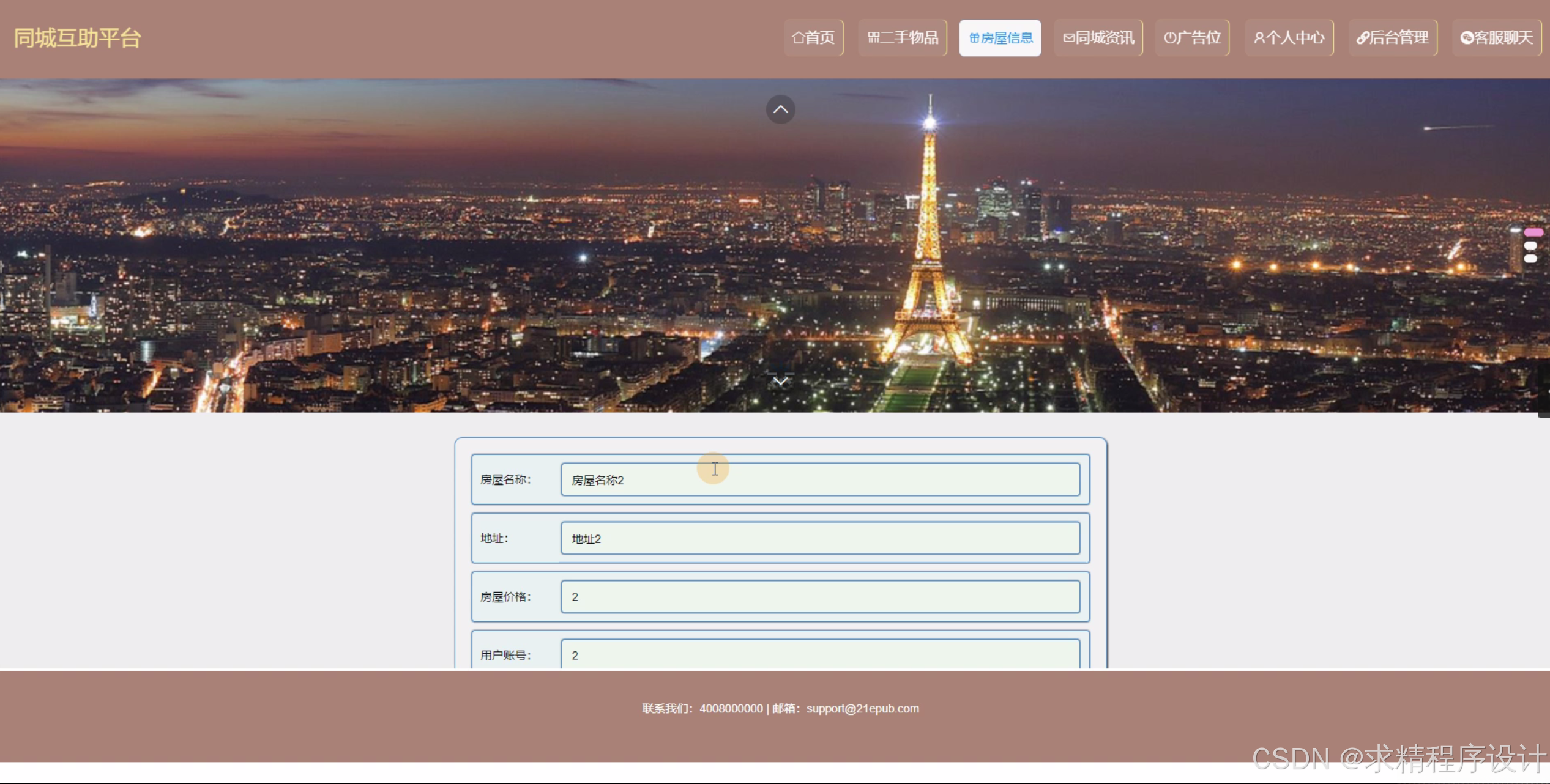
Task: Click the 房屋名称 input field
Action: 820,480
